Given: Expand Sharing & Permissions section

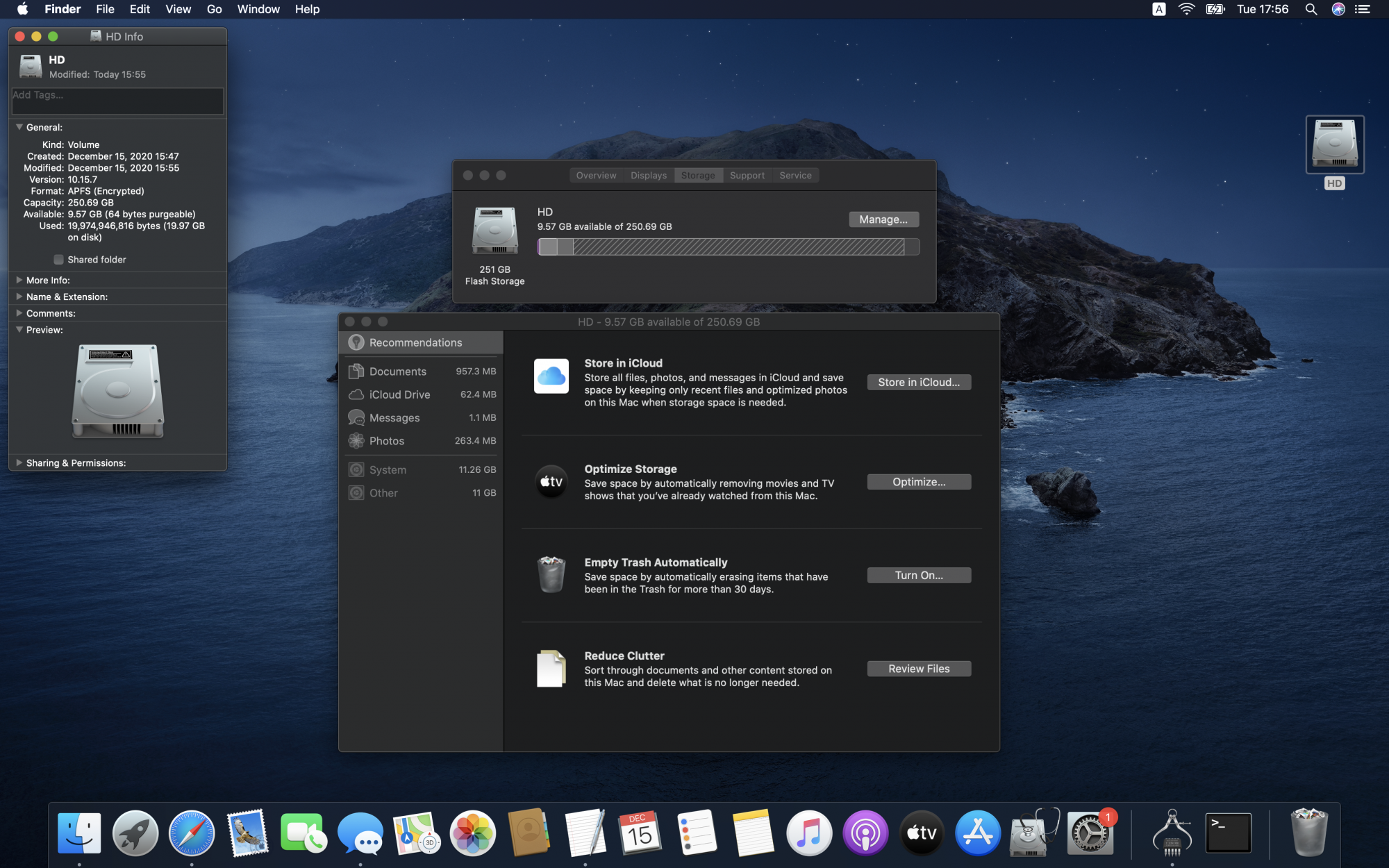Looking at the screenshot, I should click(19, 462).
